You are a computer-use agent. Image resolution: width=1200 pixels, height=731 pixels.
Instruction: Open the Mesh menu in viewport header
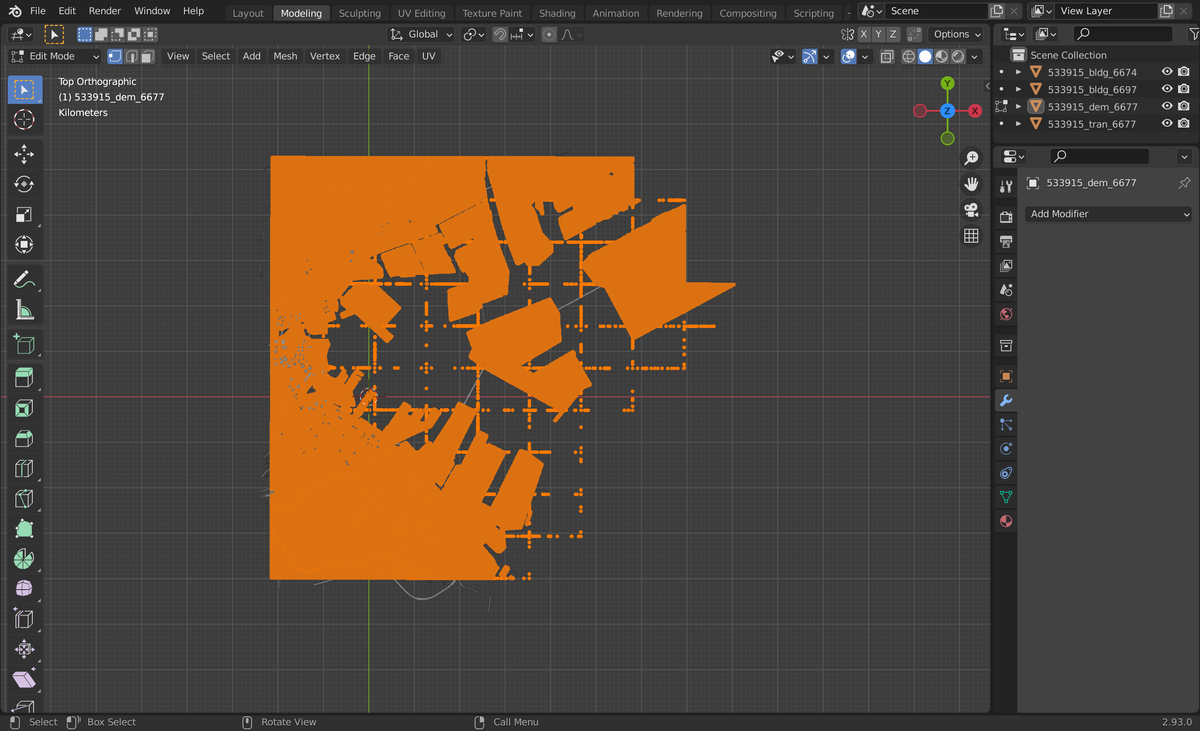(x=285, y=56)
